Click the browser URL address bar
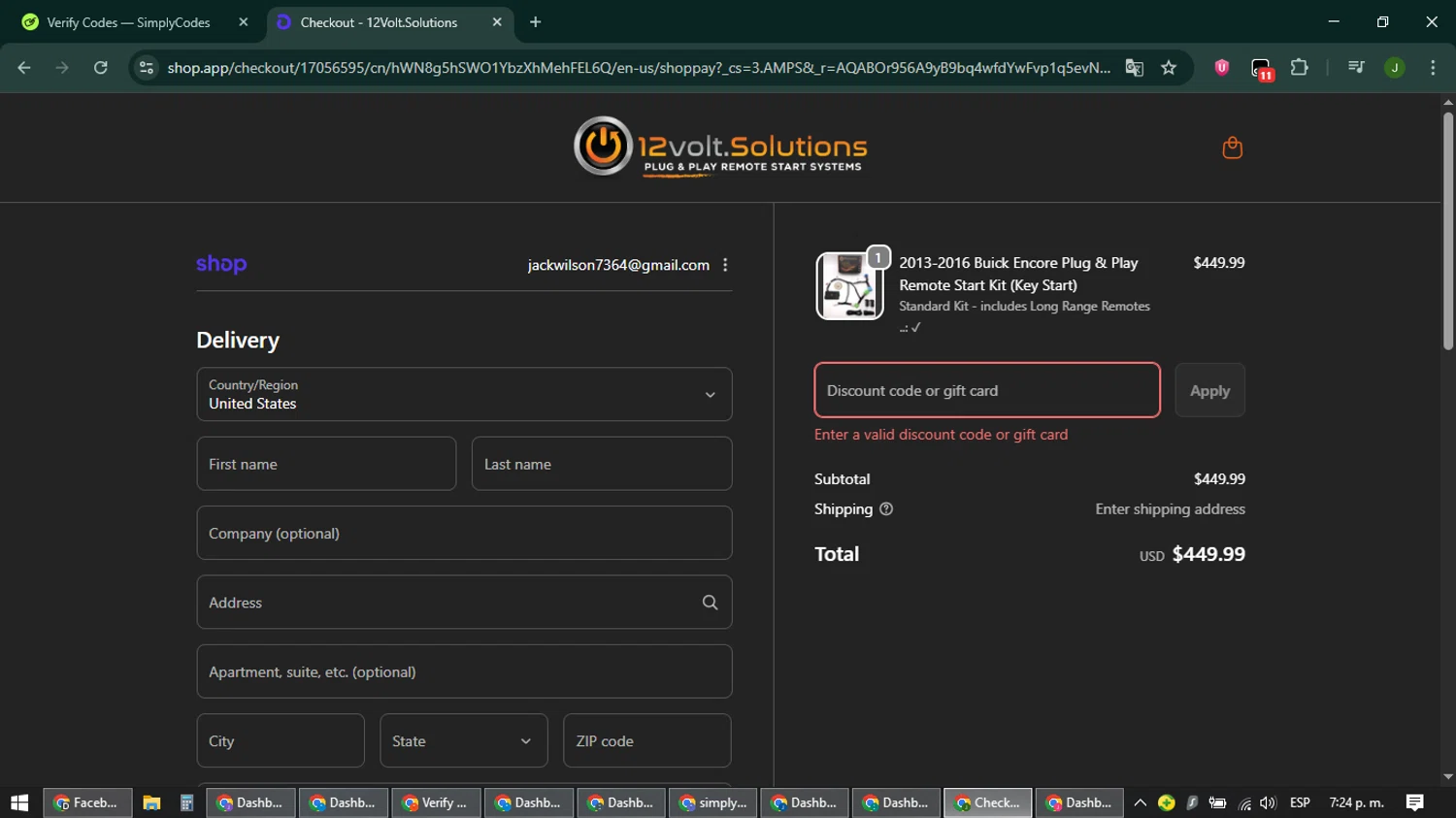This screenshot has height=818, width=1456. (x=638, y=67)
